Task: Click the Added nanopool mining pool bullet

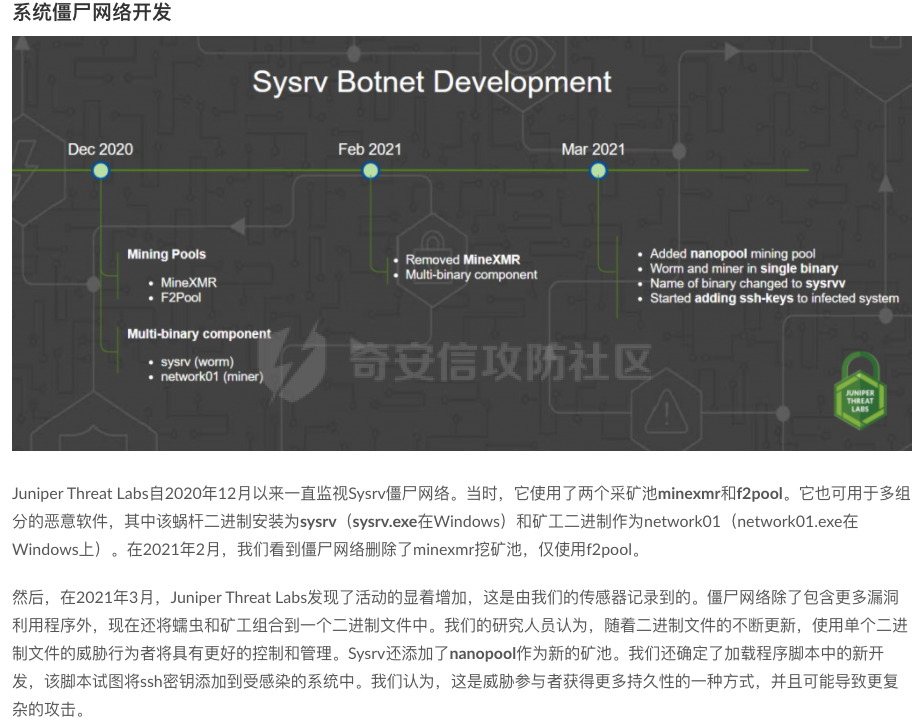Action: [x=733, y=253]
